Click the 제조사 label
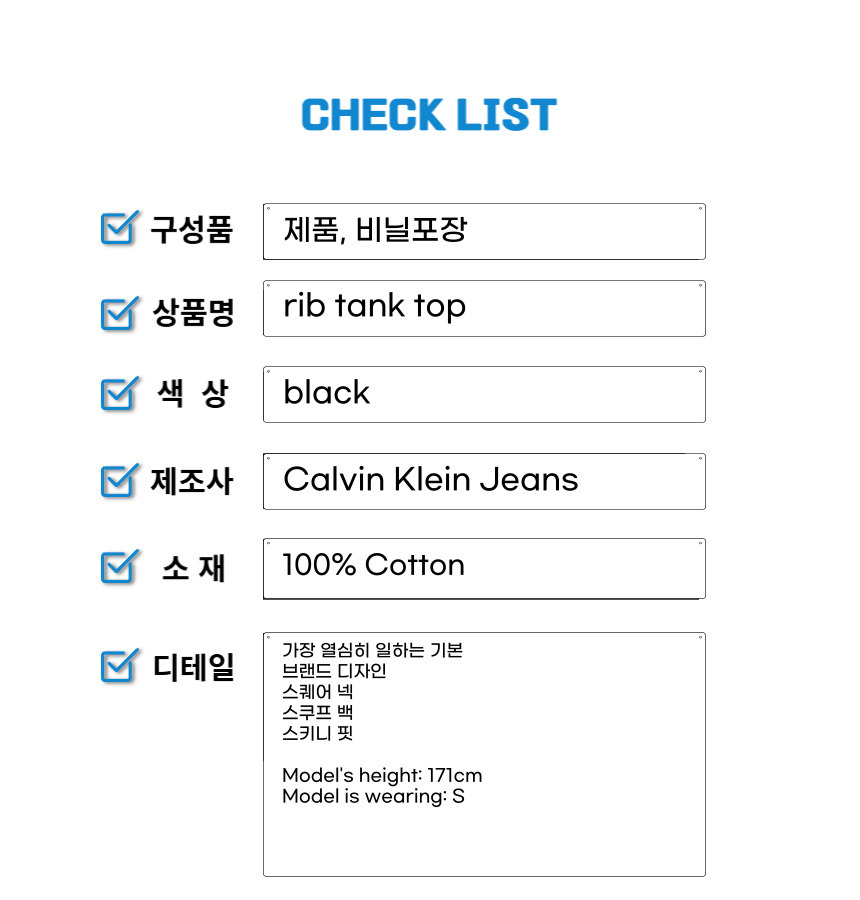The image size is (860, 900). pyautogui.click(x=192, y=482)
